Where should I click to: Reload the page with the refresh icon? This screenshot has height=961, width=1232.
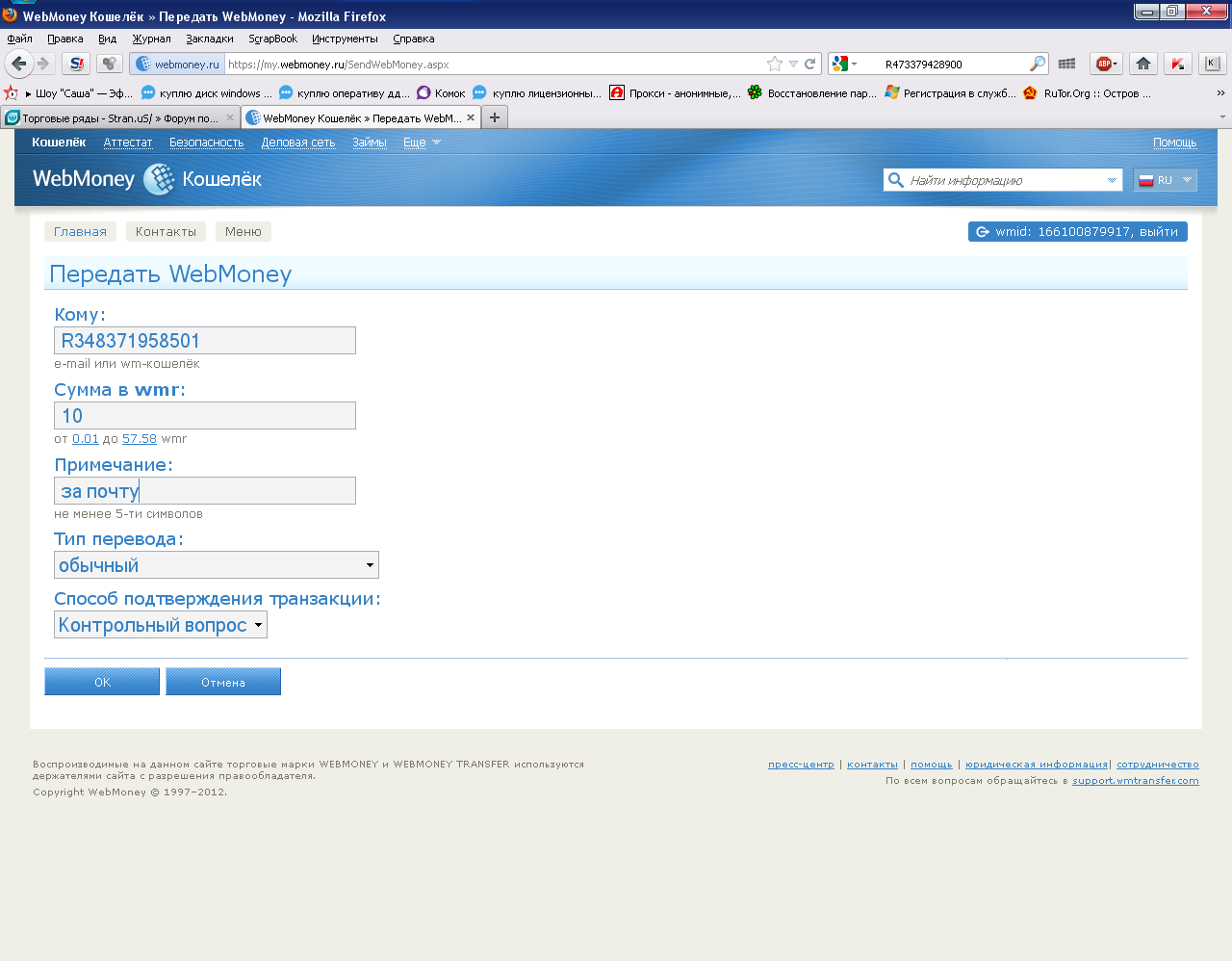pyautogui.click(x=810, y=65)
